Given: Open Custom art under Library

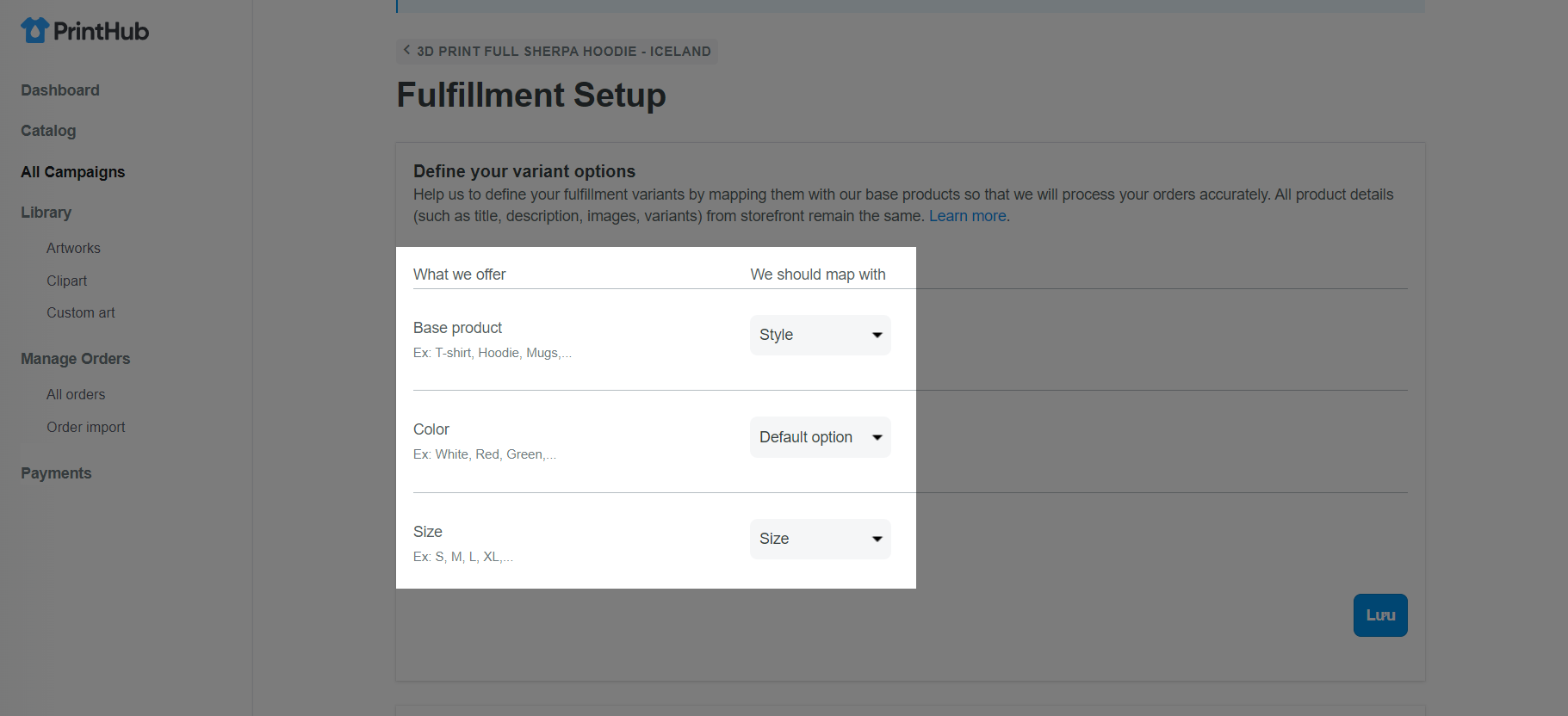Looking at the screenshot, I should (81, 312).
